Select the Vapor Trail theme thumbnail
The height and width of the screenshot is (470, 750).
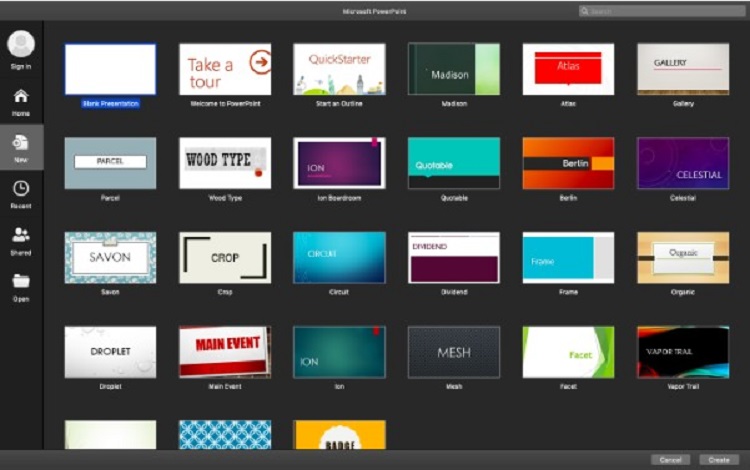click(683, 352)
